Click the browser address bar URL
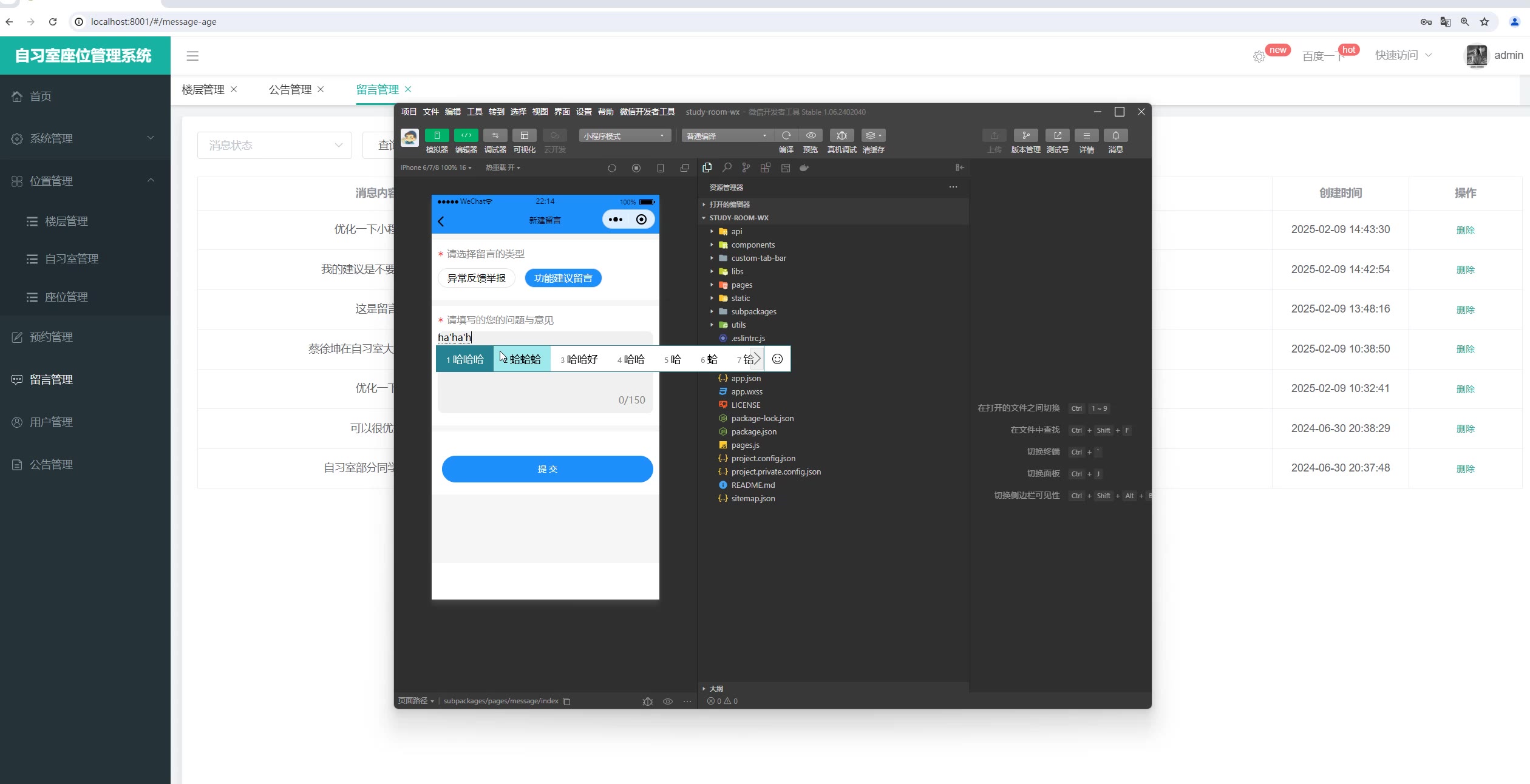 point(154,22)
